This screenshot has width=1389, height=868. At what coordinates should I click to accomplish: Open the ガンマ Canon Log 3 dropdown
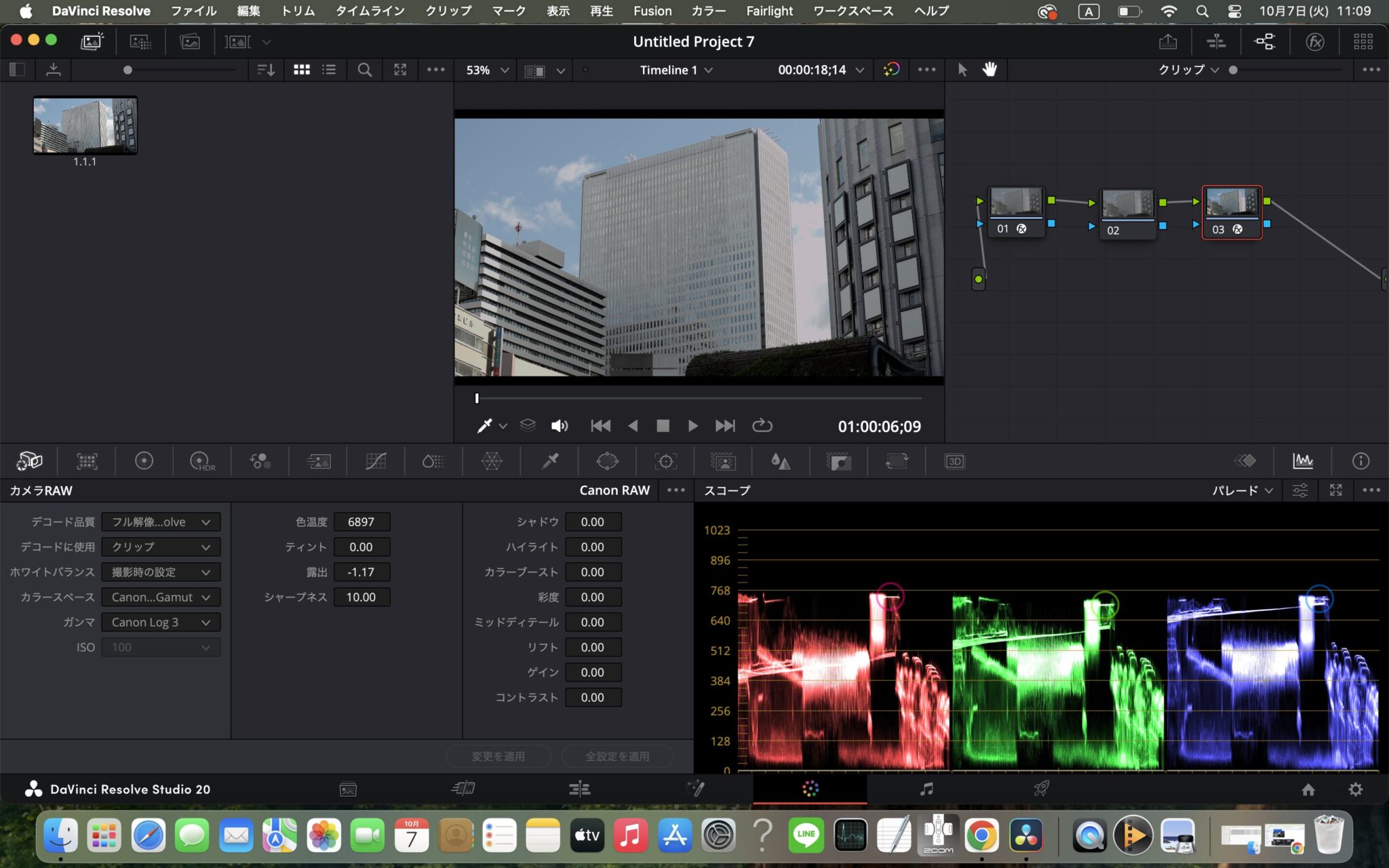[x=161, y=623]
